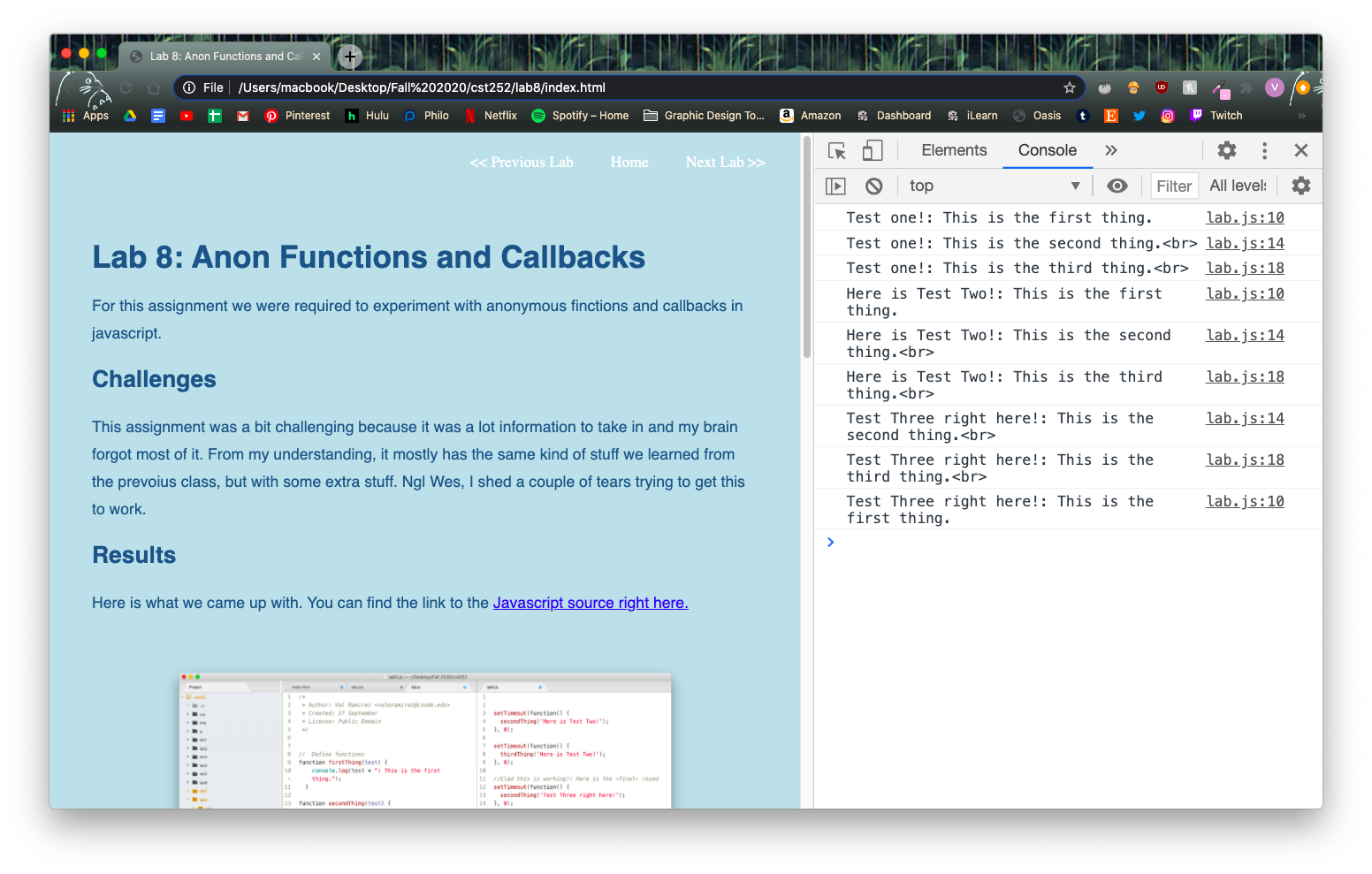Open console sidebar with the drawer icon
1372x874 pixels.
pos(835,186)
